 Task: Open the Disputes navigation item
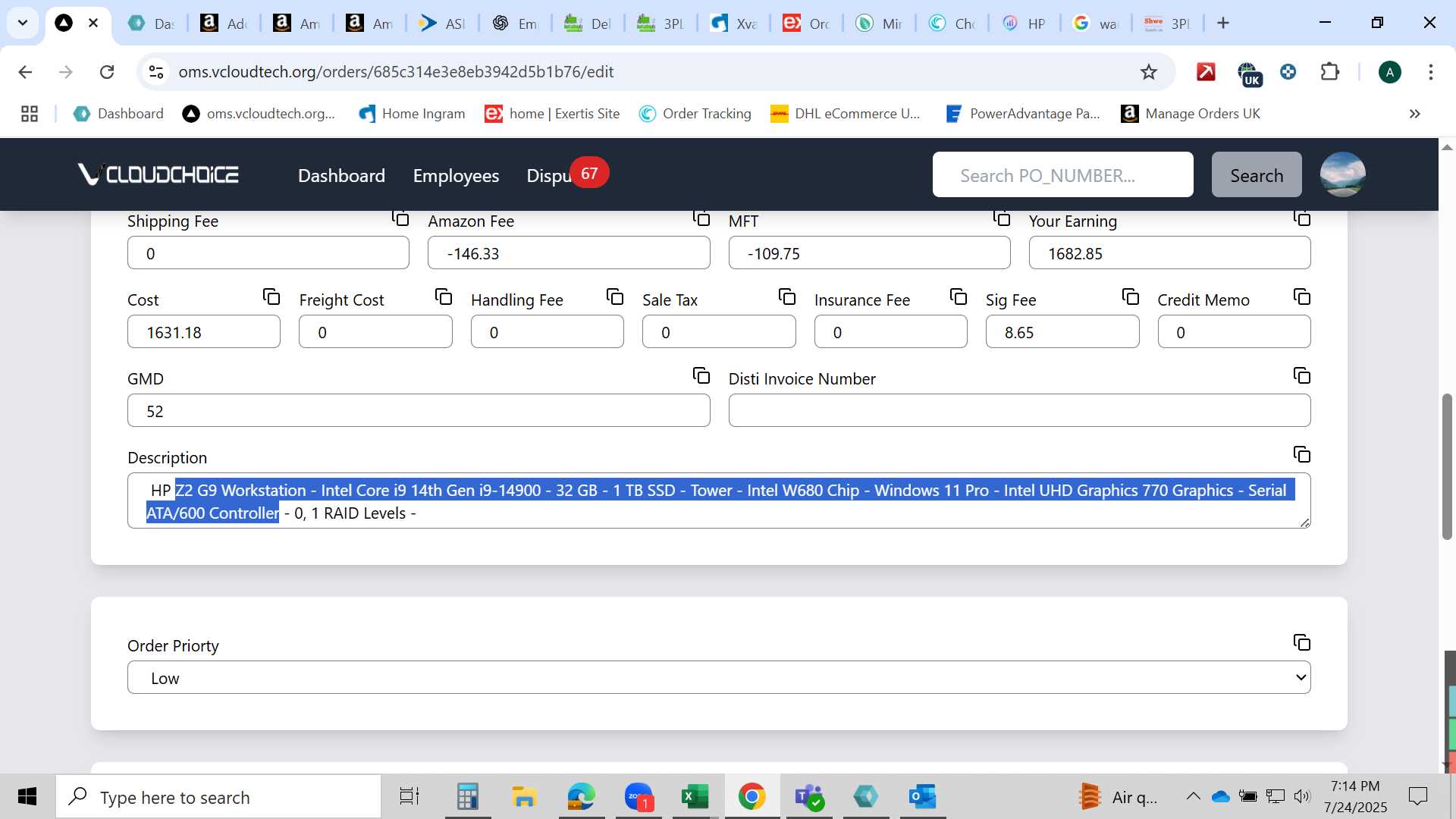tap(549, 175)
